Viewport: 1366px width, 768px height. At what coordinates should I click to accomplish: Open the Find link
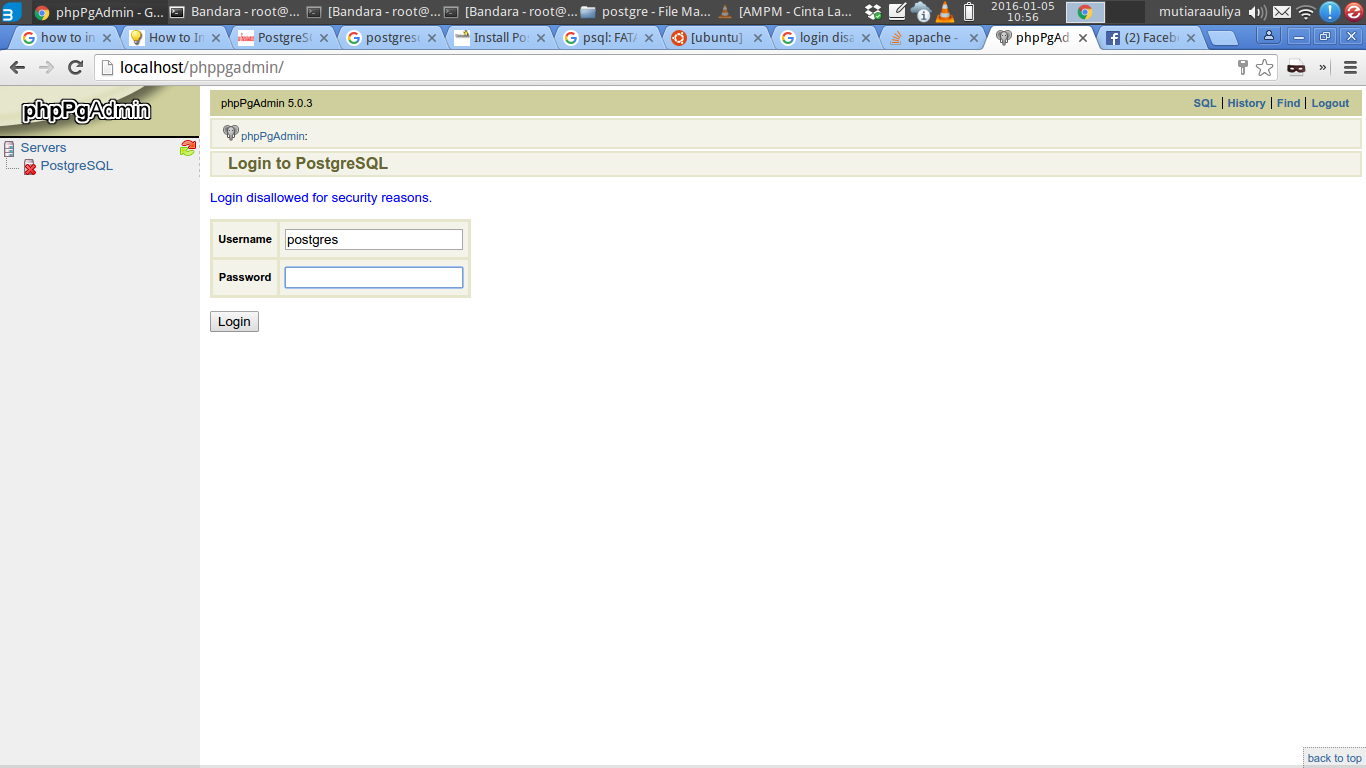tap(1288, 103)
